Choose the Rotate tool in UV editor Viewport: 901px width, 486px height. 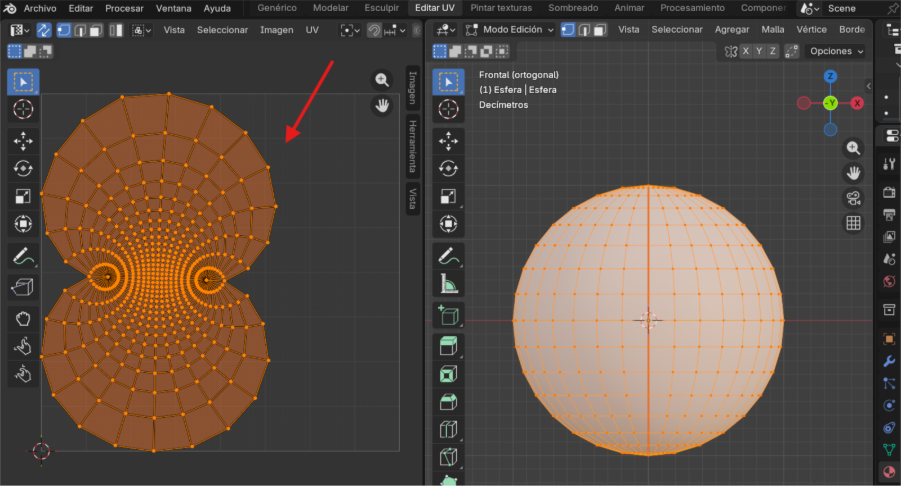(24, 169)
